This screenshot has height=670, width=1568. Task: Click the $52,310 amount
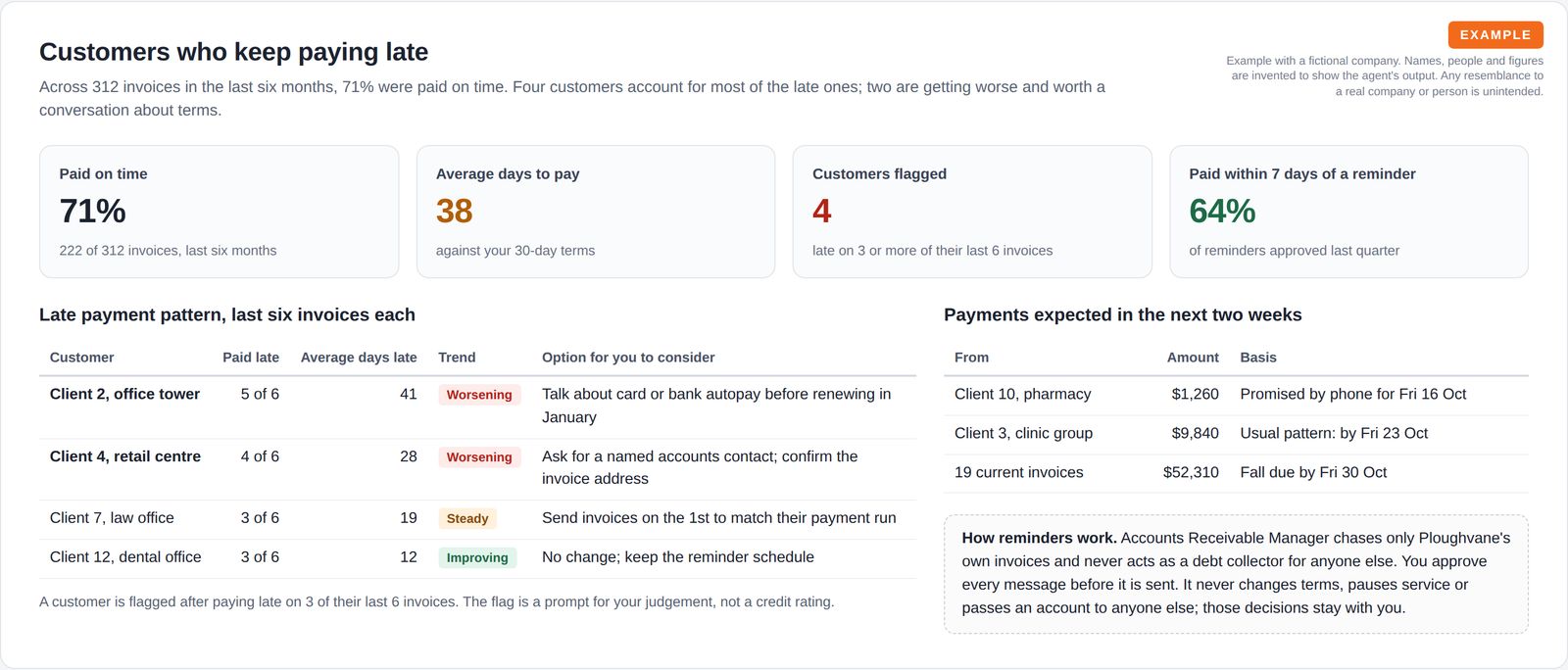(1191, 472)
